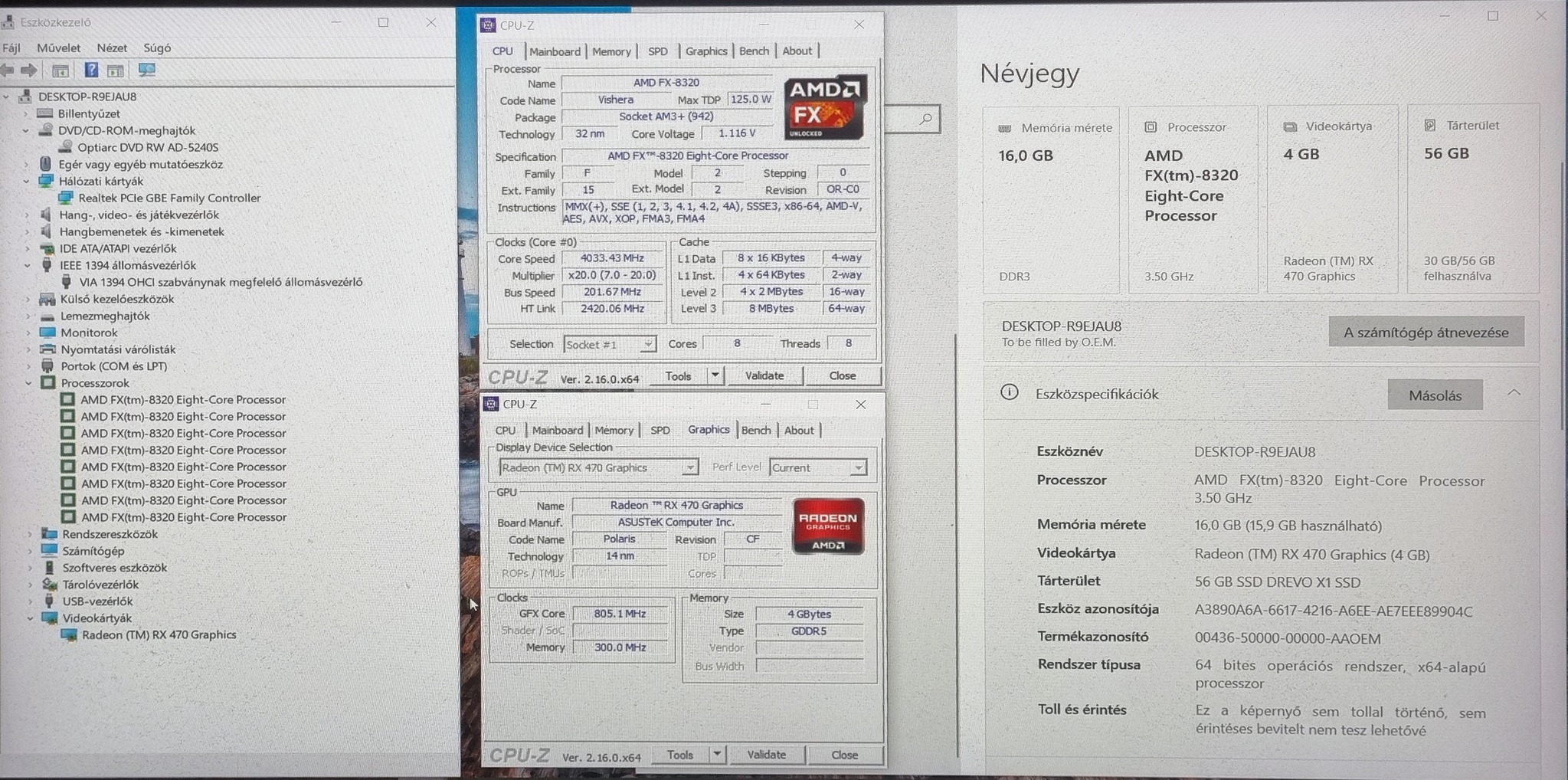Open the Bench tab in lower CPU-Z
Screen dimensions: 1568x780
coord(756,430)
